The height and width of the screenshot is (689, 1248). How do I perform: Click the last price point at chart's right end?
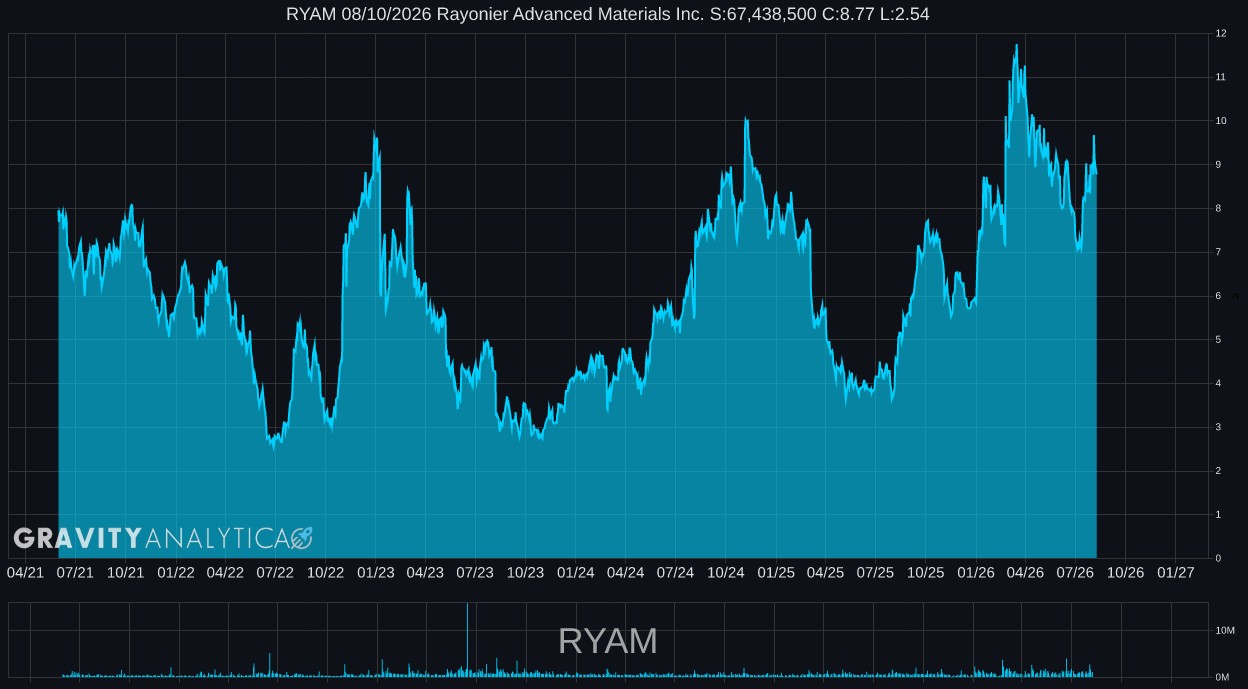coord(1096,174)
